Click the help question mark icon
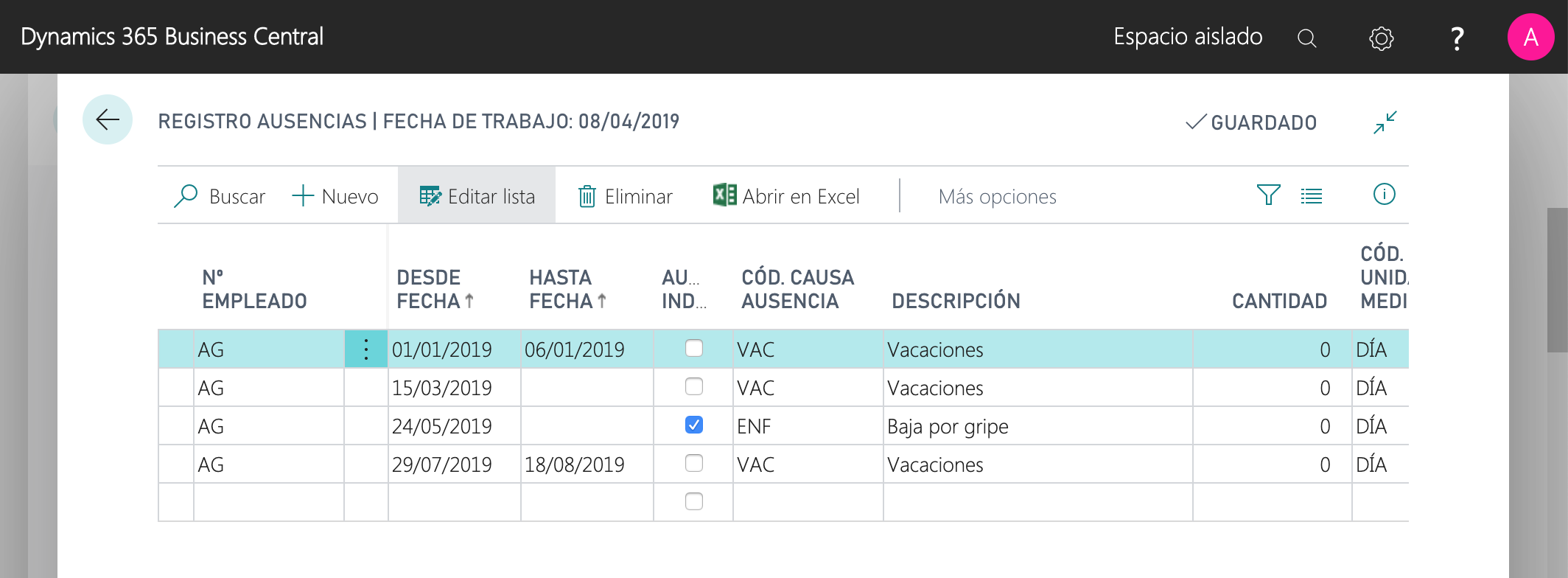 tap(1456, 38)
